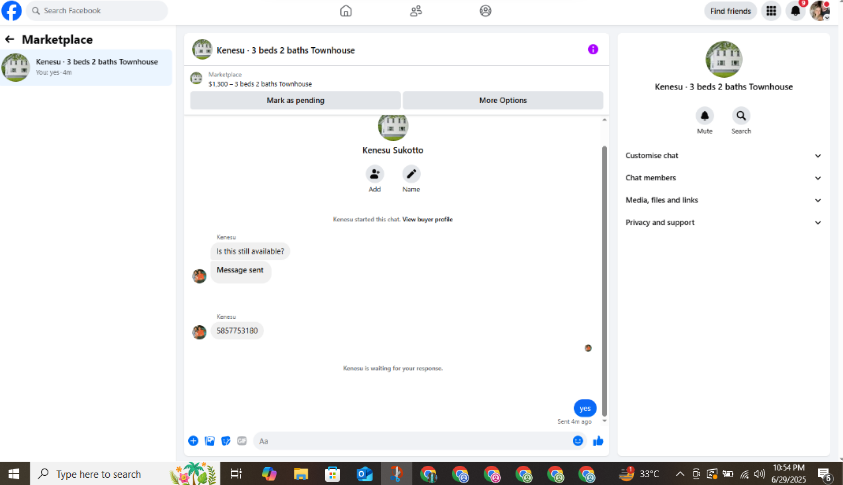Click Add people icon under Kenesu Sukotto
This screenshot has width=843, height=485.
coord(375,174)
